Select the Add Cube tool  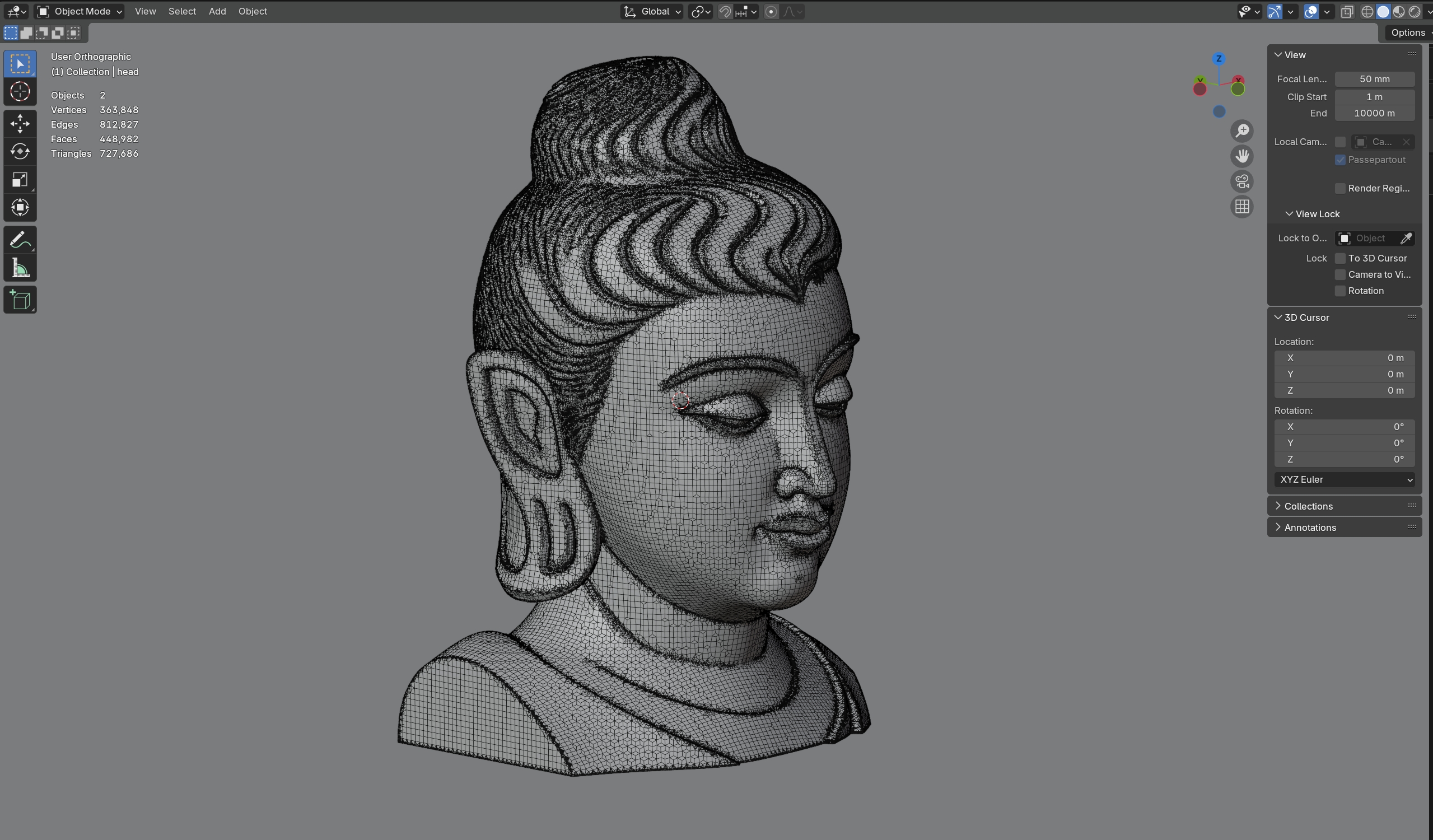(20, 300)
